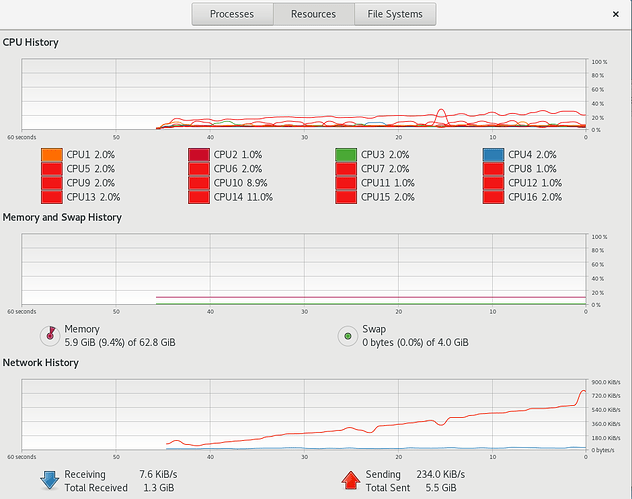Click the CPU12 color swatch
The height and width of the screenshot is (499, 632).
[x=493, y=183]
